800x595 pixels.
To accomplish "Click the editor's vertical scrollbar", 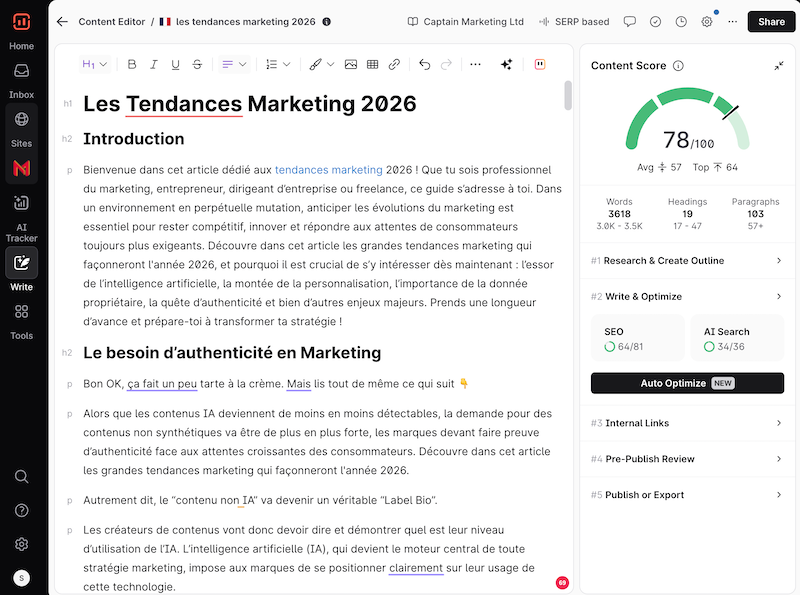I will click(568, 95).
